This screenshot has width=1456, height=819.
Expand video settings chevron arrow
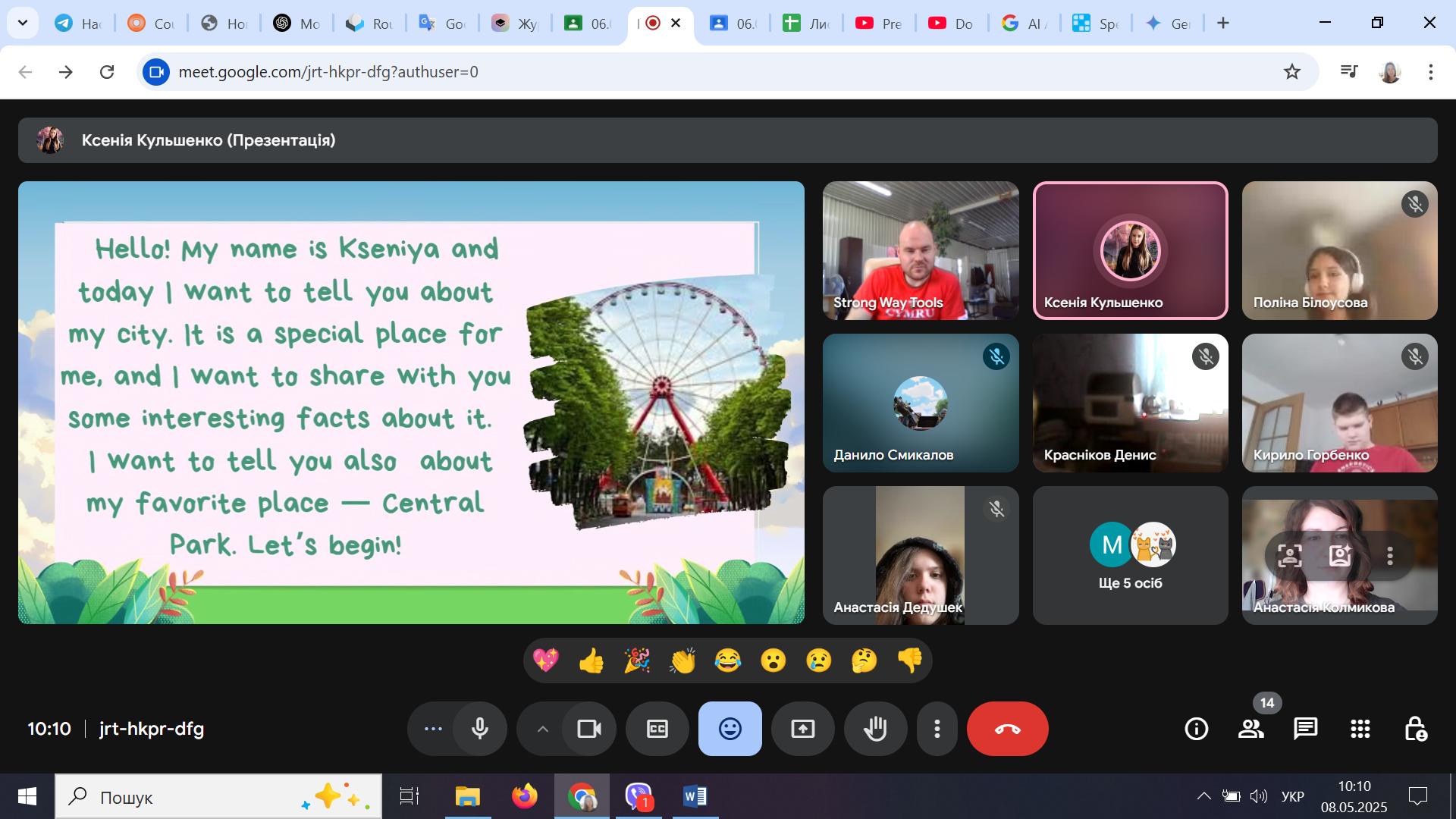coord(542,729)
